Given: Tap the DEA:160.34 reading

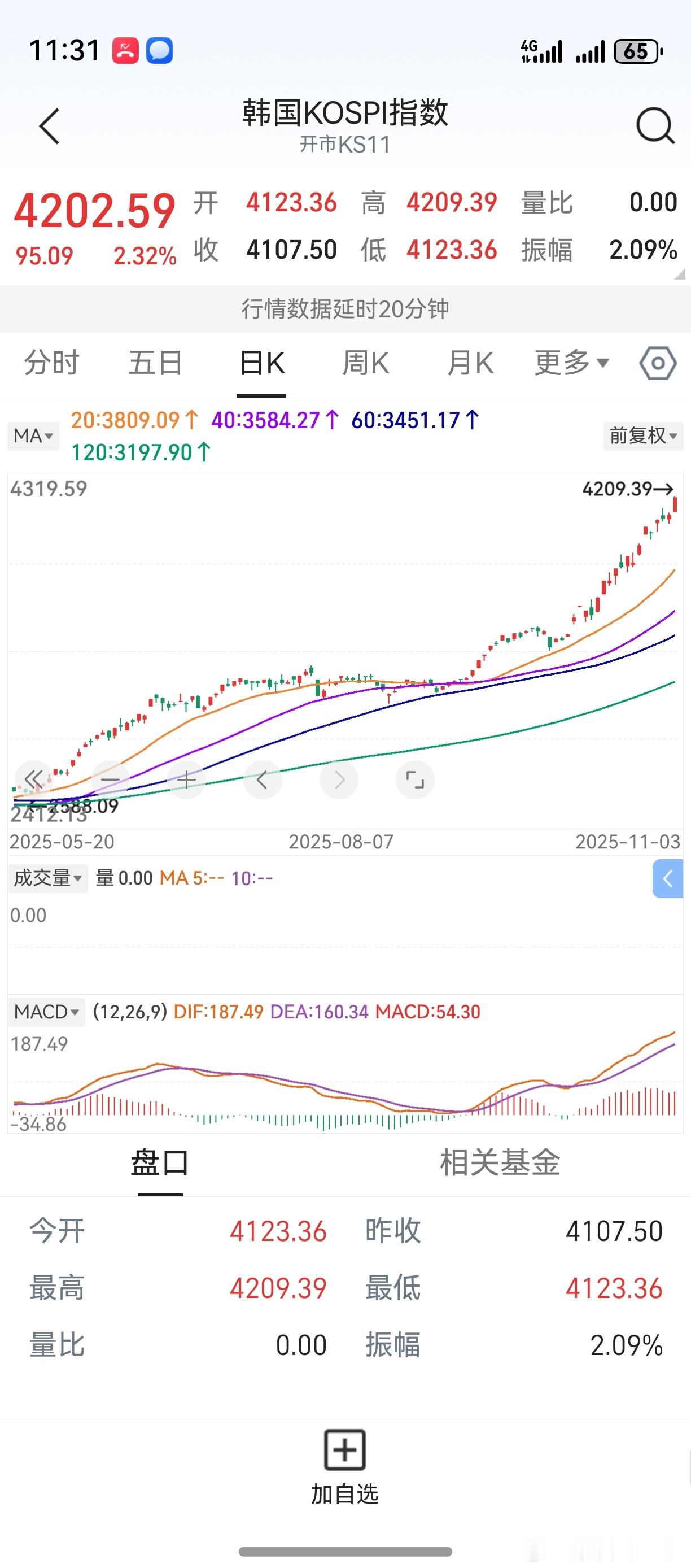Looking at the screenshot, I should click(320, 1012).
